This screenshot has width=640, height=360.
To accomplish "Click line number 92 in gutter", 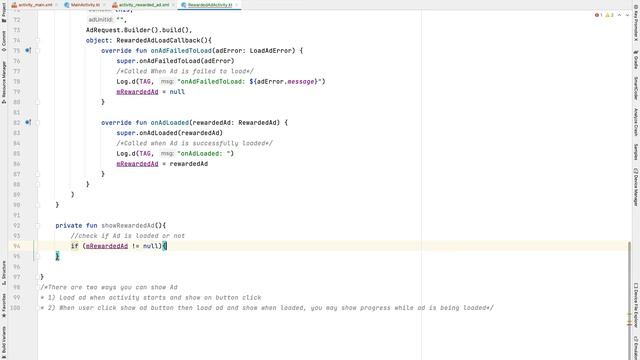I will [x=17, y=225].
